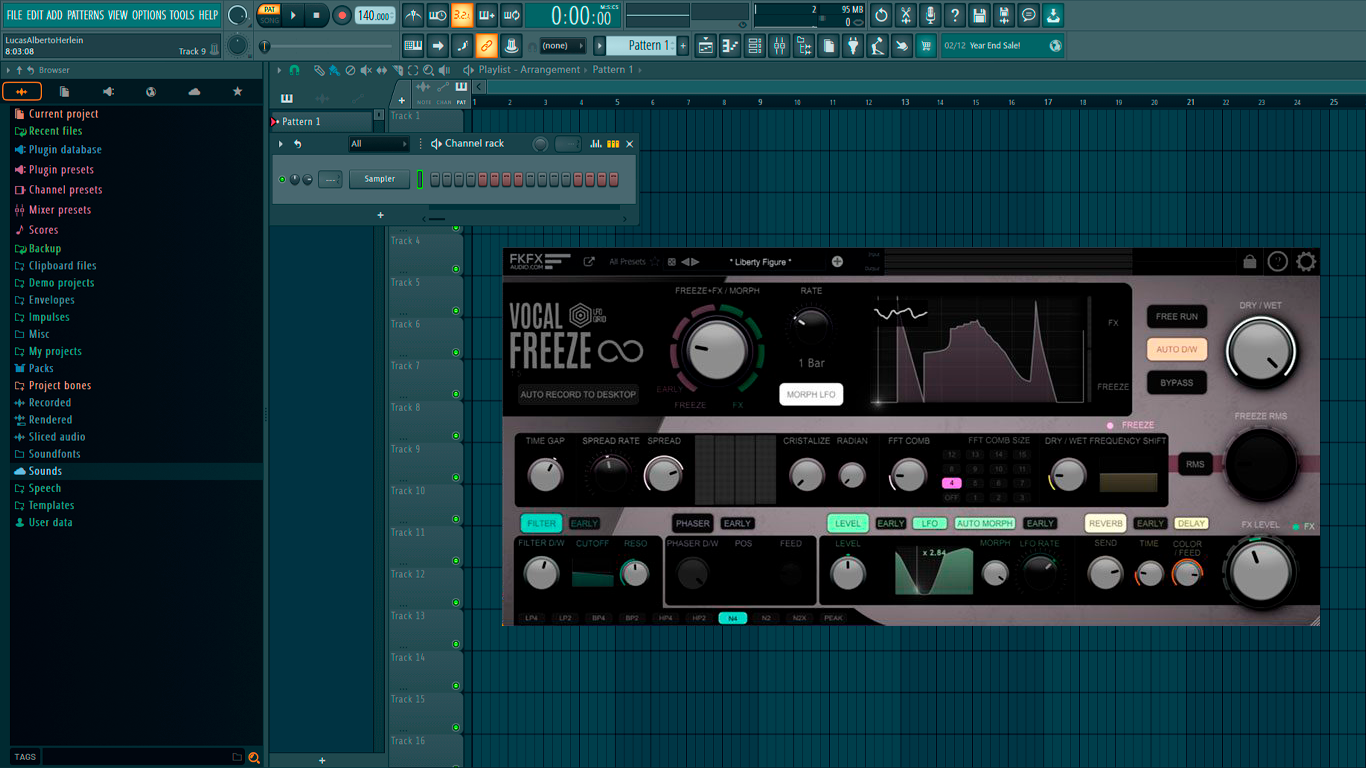Click the browser search magnifier icon

tap(254, 757)
